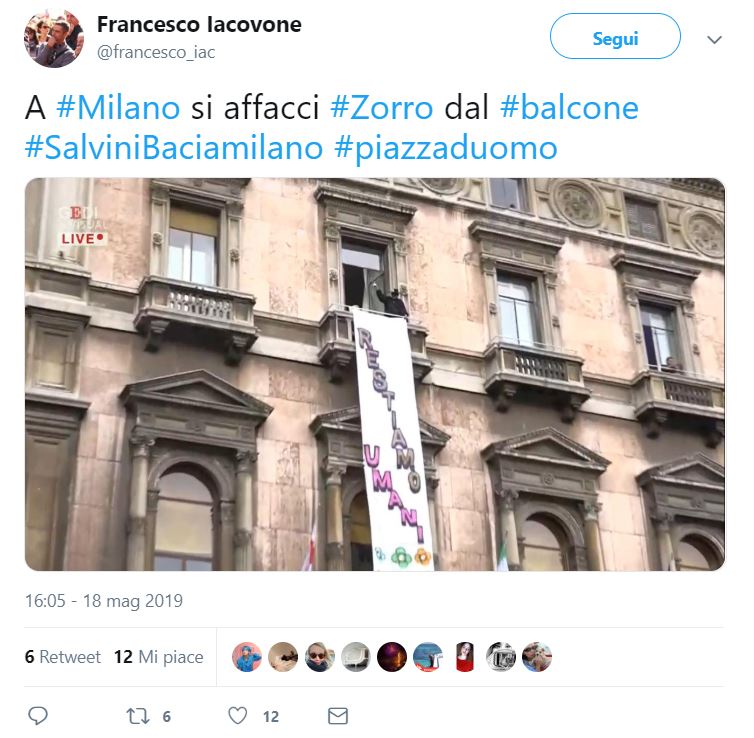
Task: Expand the tweet options chevron
Action: tap(715, 39)
